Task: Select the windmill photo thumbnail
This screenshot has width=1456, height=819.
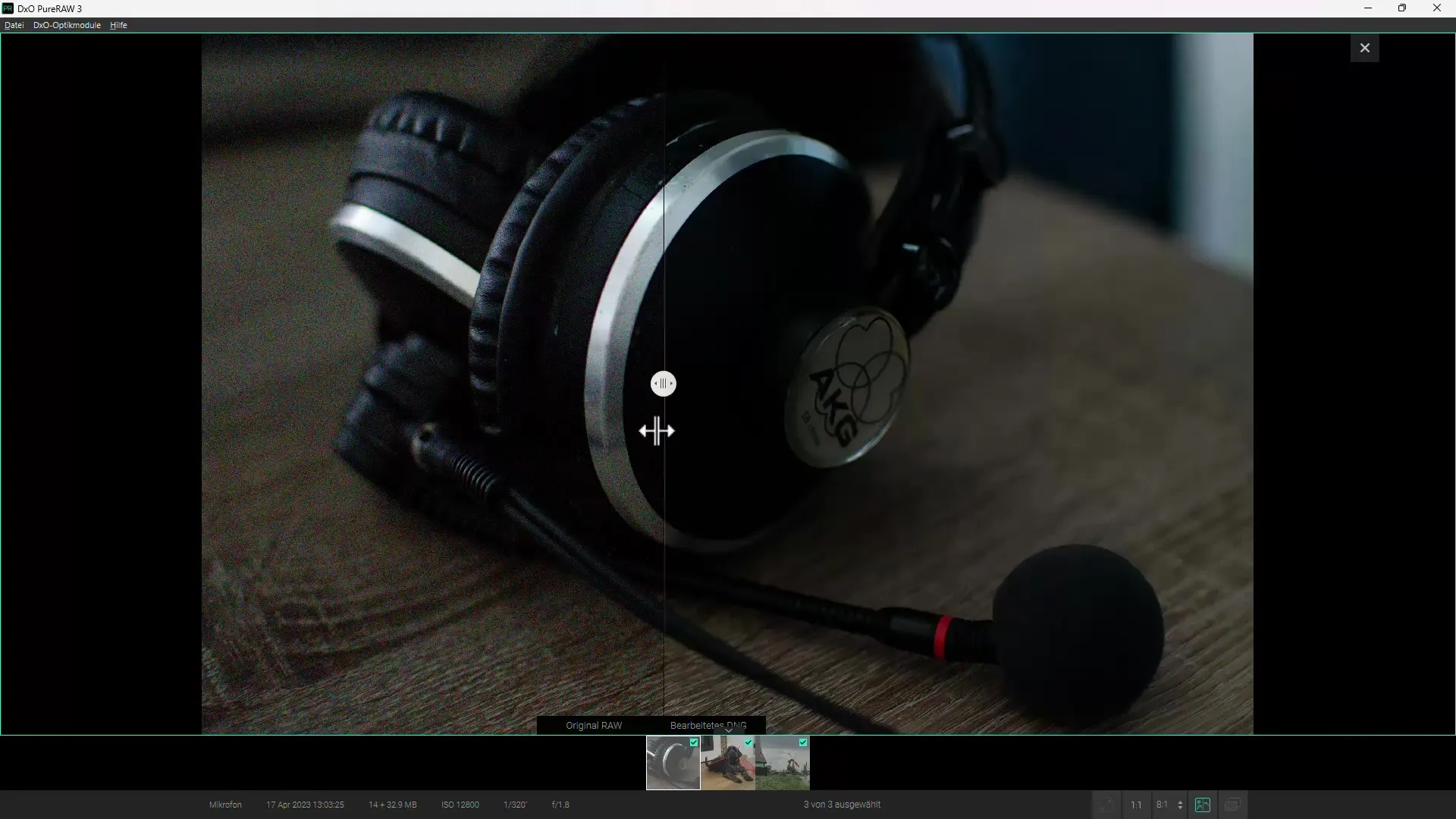Action: 783,763
